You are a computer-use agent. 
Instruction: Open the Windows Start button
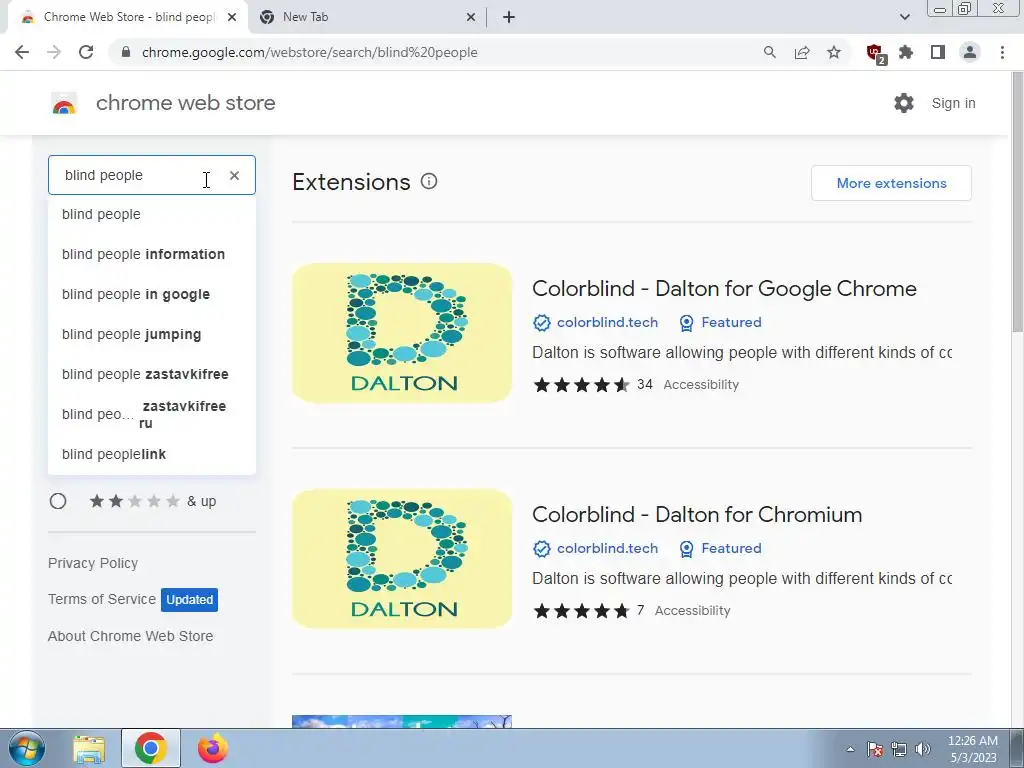27,748
